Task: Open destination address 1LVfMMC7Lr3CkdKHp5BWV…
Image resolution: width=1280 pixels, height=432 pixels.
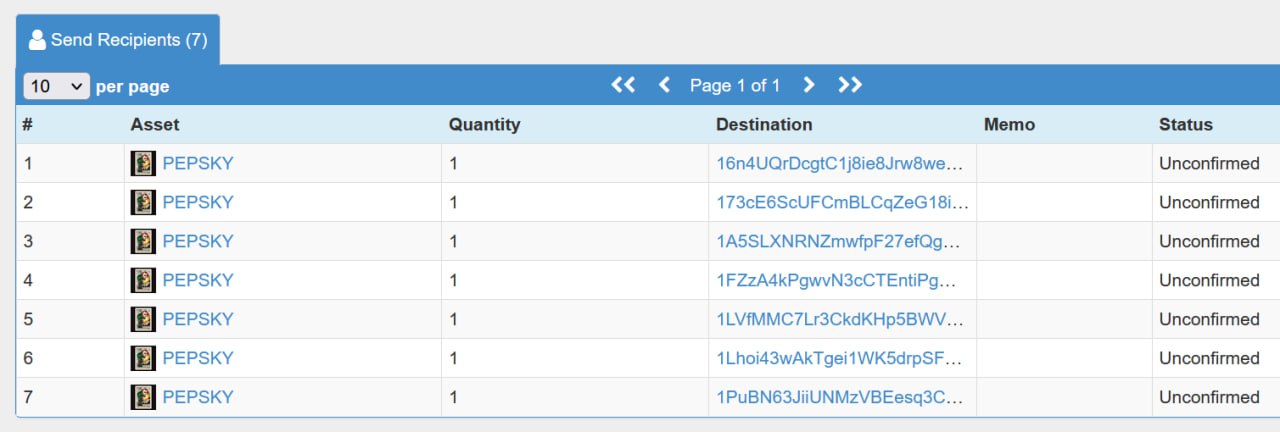Action: (840, 319)
